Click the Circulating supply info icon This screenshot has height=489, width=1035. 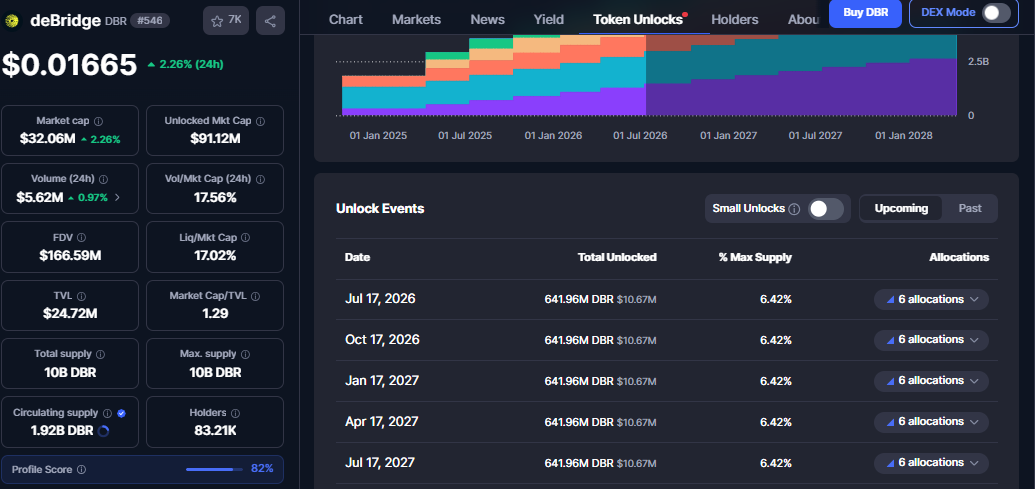click(107, 413)
